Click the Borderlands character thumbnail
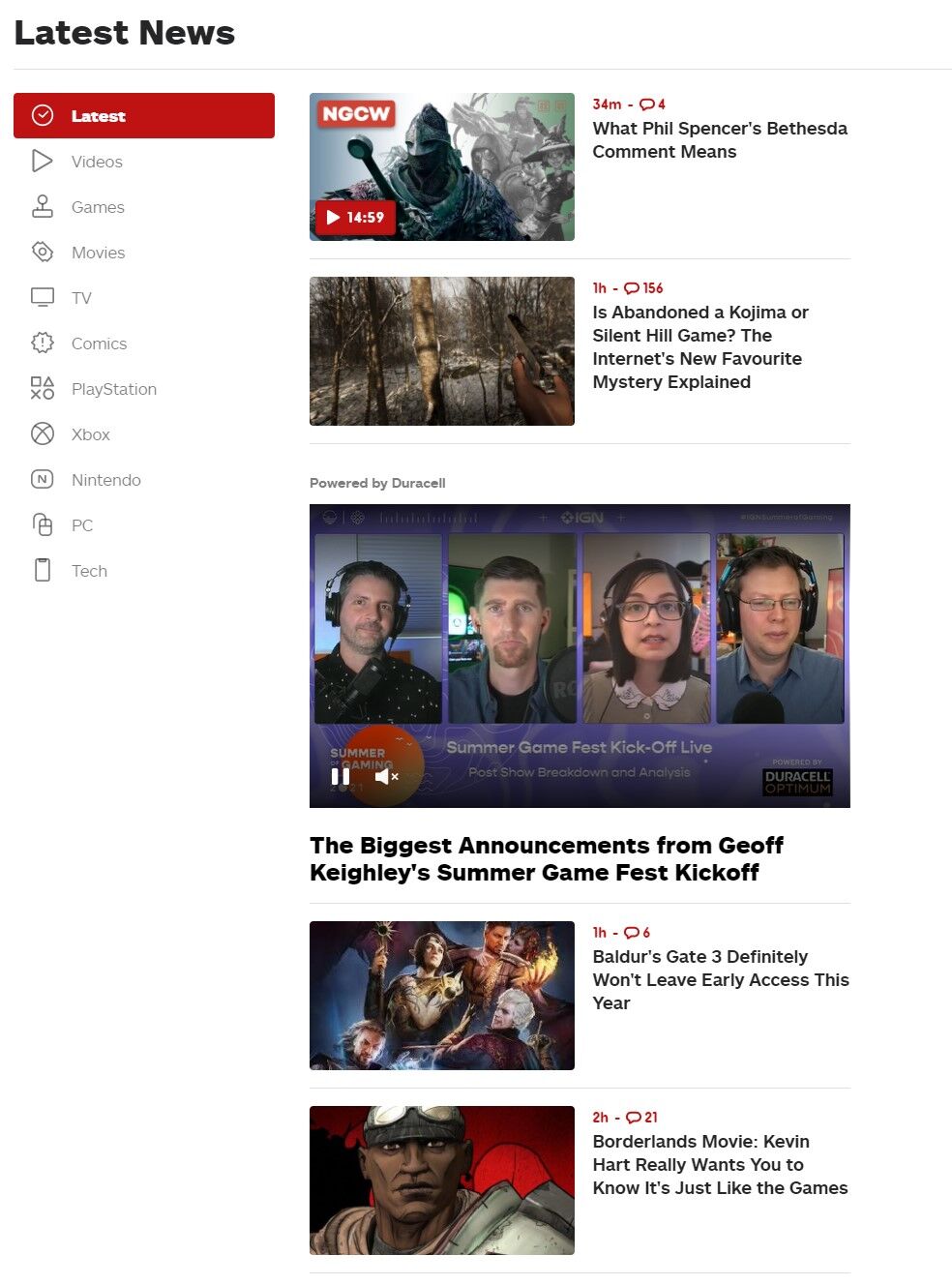This screenshot has height=1285, width=952. pos(442,1180)
